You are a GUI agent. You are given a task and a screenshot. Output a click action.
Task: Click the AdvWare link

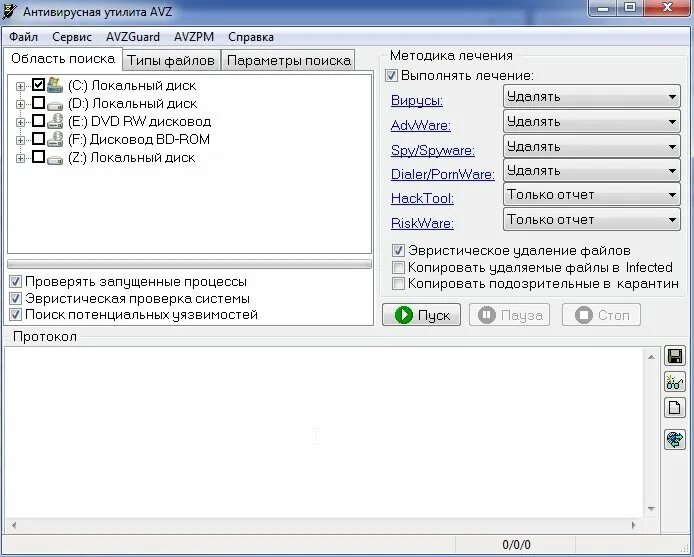point(420,126)
